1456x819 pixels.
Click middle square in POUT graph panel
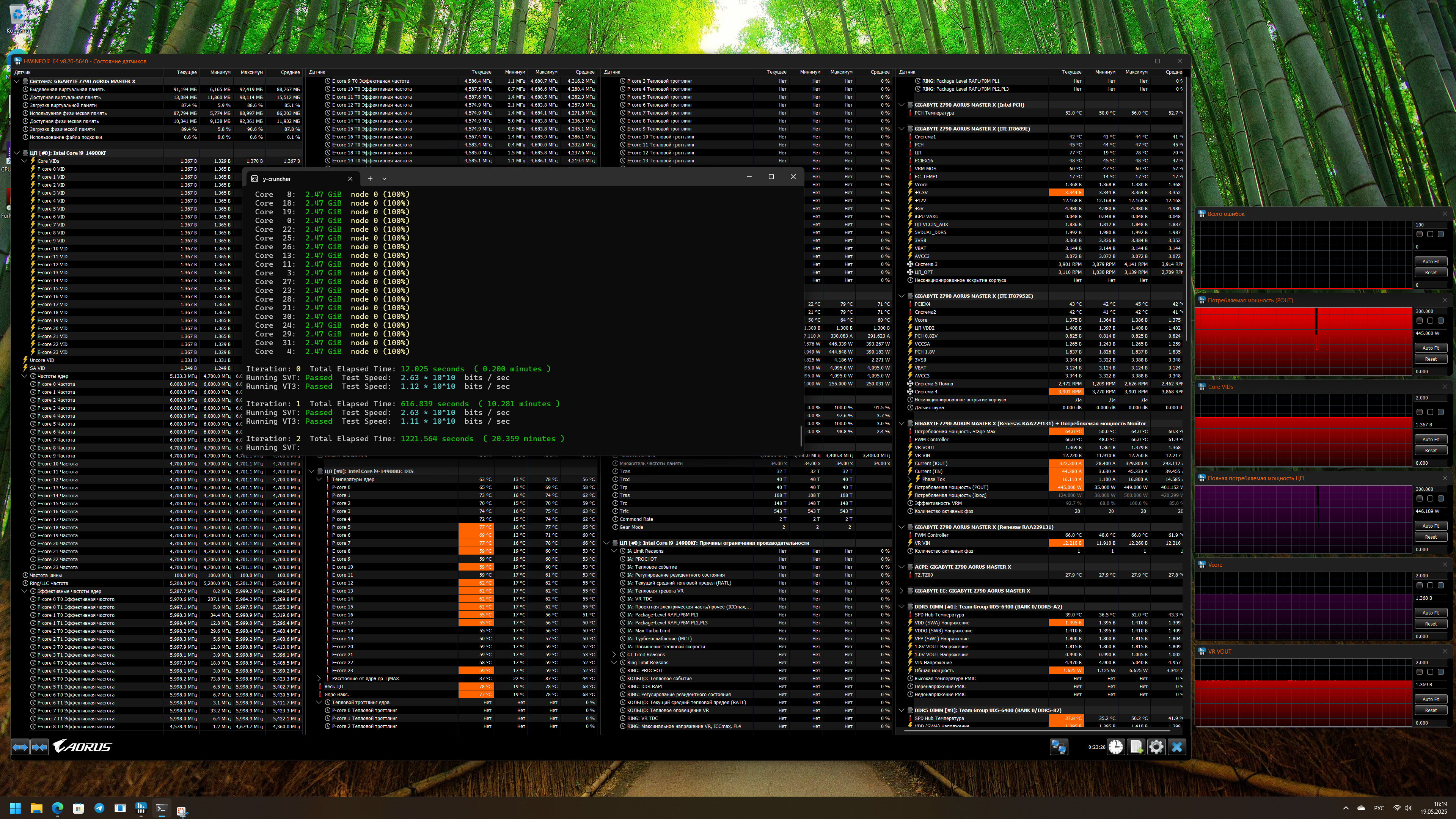[x=1430, y=321]
